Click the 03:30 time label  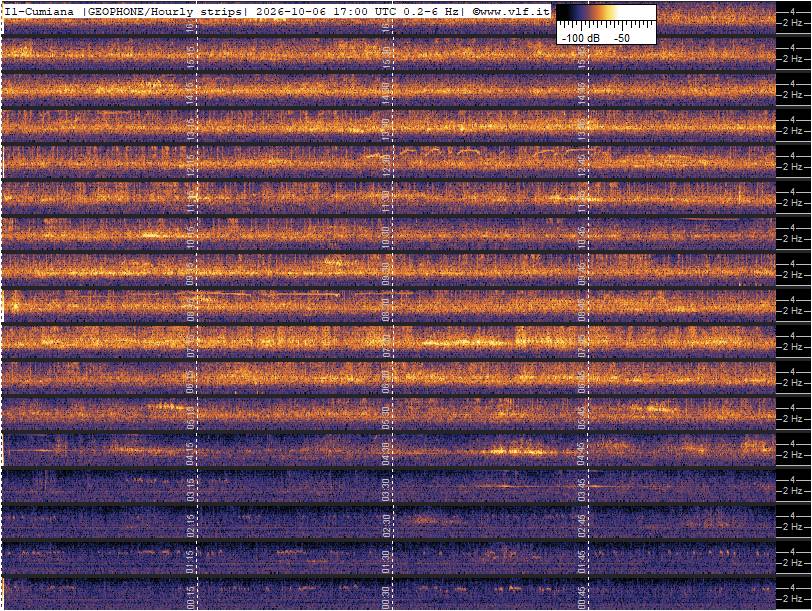[386, 490]
